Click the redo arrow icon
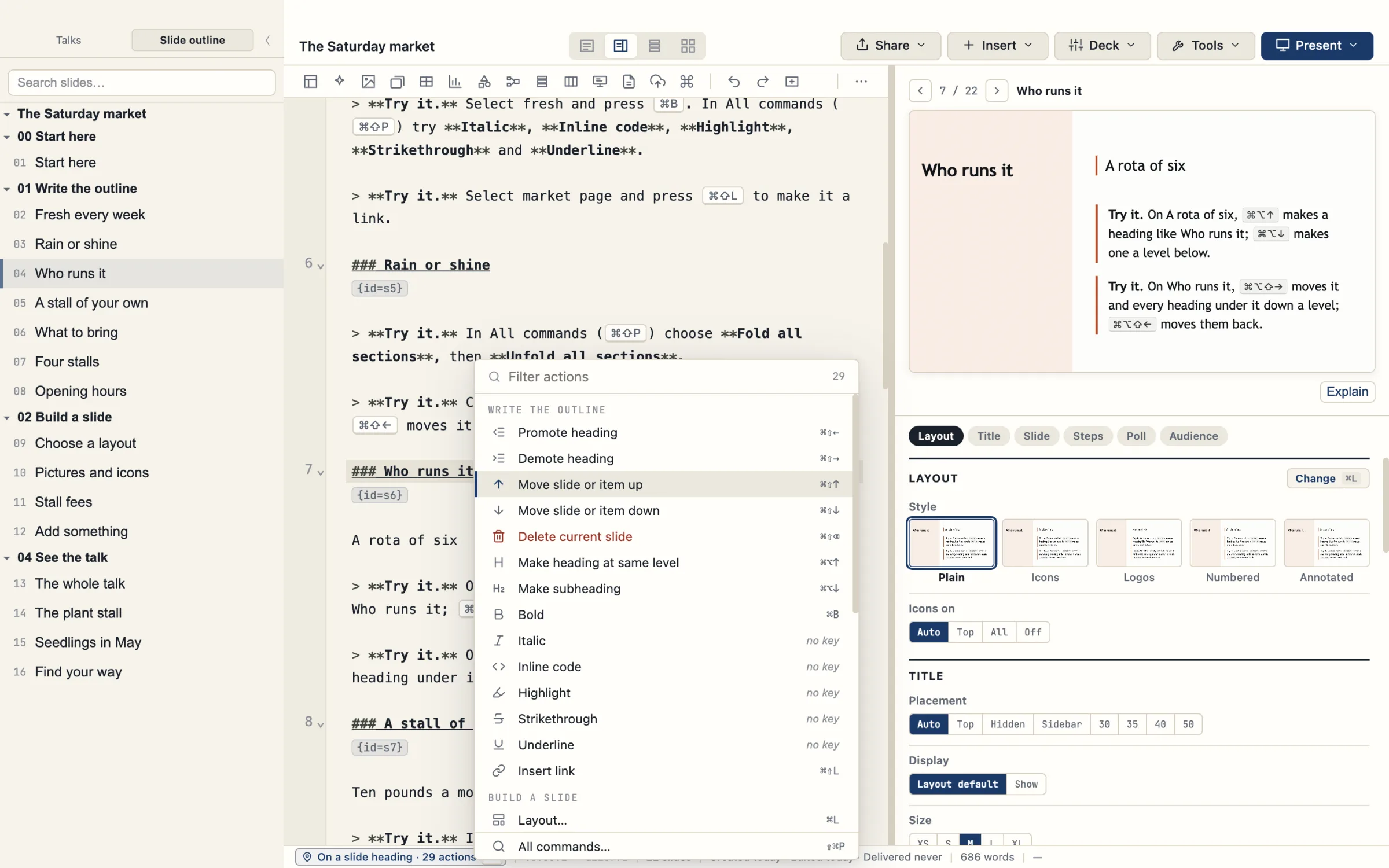Viewport: 1389px width, 868px height. [763, 82]
